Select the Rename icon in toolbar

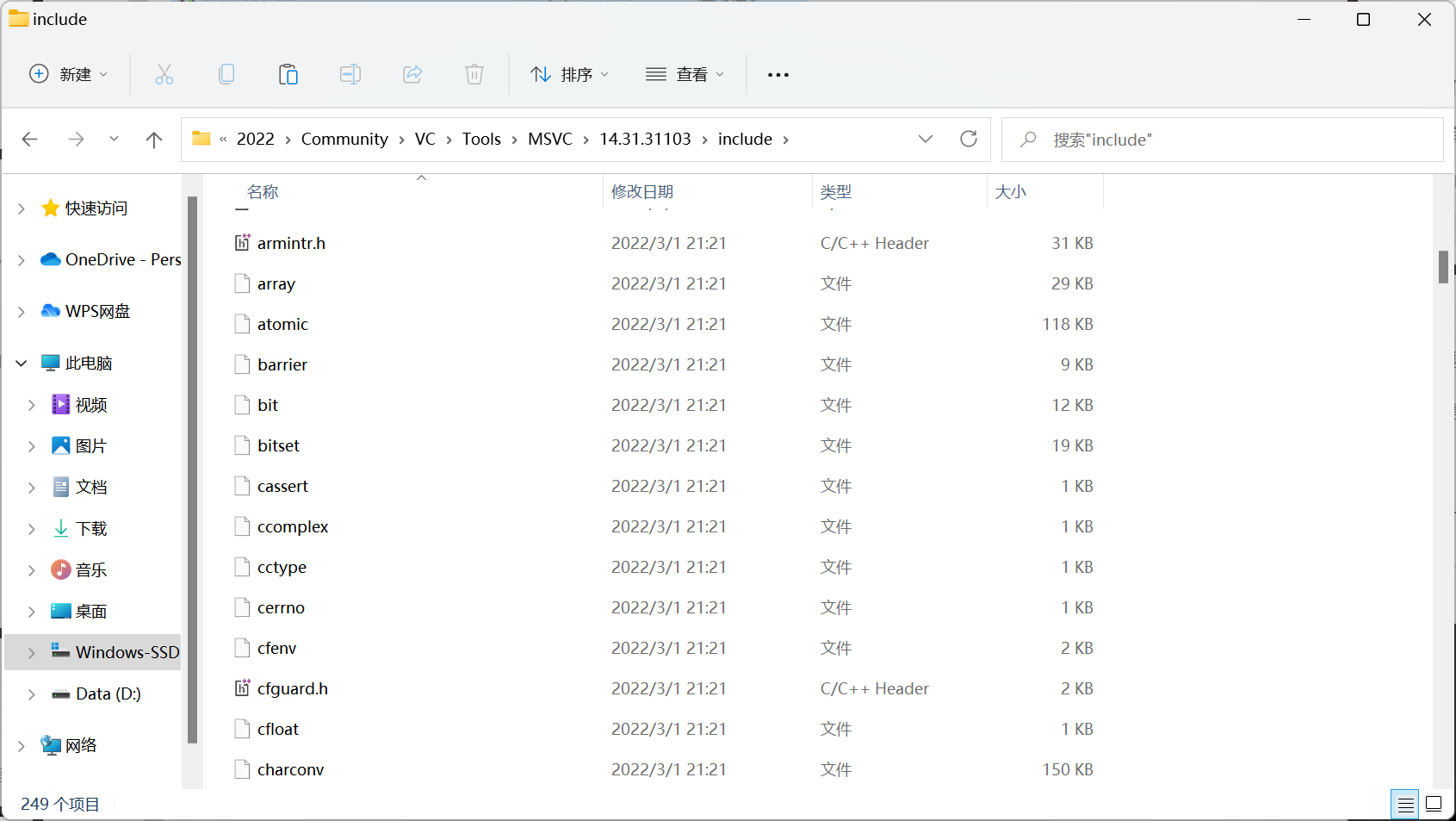[x=350, y=74]
